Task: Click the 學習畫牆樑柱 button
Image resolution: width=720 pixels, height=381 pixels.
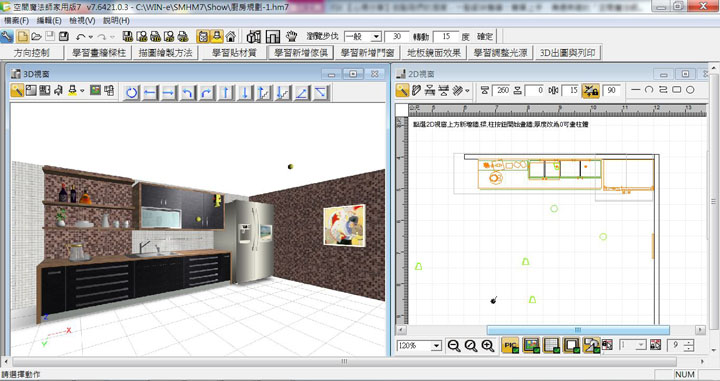Action: pyautogui.click(x=99, y=53)
